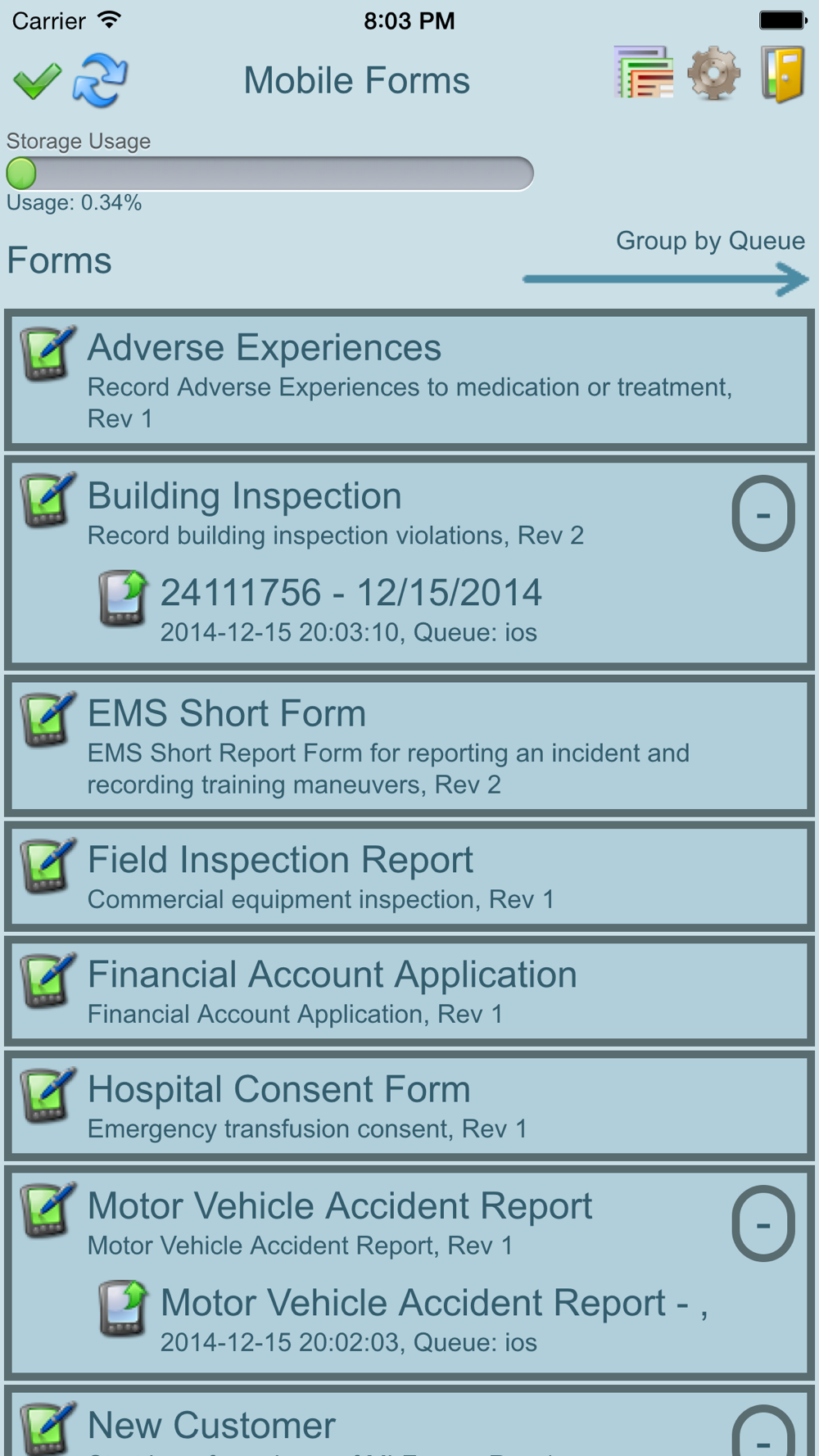Open the stacked documents icon
Screen dimensions: 819x1456
[x=644, y=74]
